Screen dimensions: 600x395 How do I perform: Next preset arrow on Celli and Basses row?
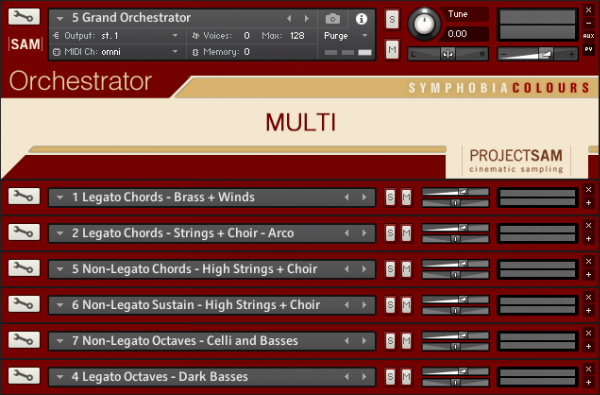tap(364, 341)
